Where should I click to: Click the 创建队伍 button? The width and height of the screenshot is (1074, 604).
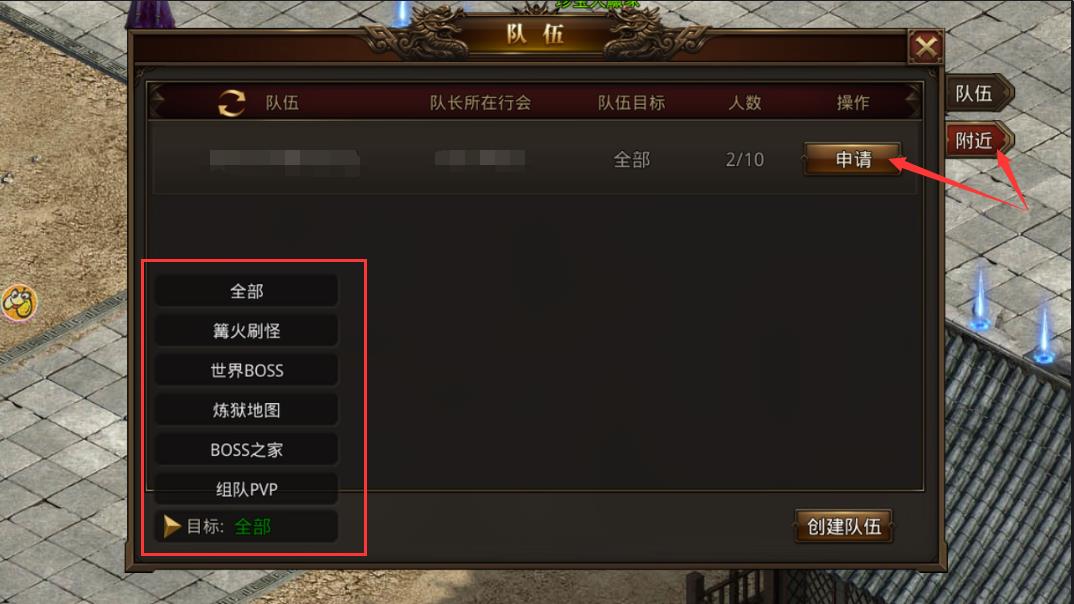(844, 526)
